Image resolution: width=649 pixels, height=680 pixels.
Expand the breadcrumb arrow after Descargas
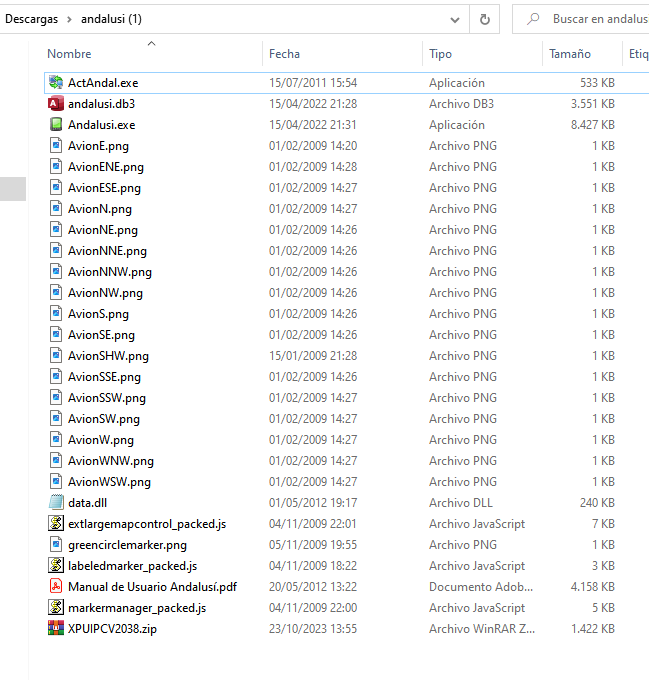tap(69, 19)
